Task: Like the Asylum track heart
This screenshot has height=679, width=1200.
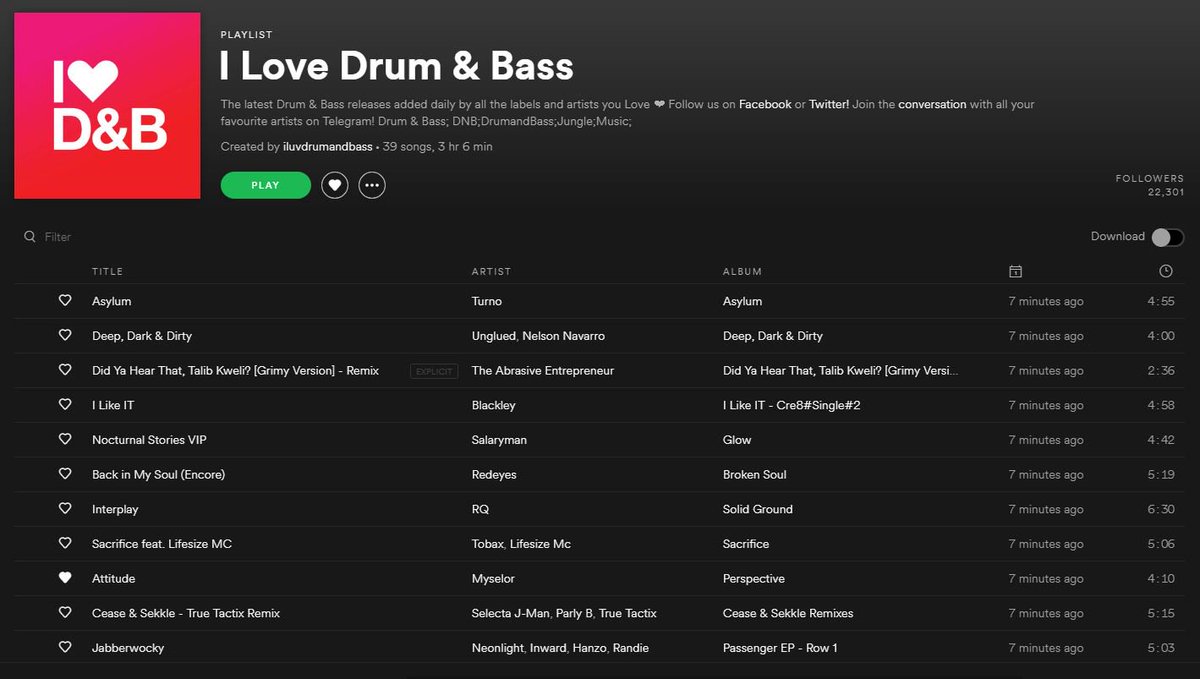Action: pyautogui.click(x=65, y=301)
